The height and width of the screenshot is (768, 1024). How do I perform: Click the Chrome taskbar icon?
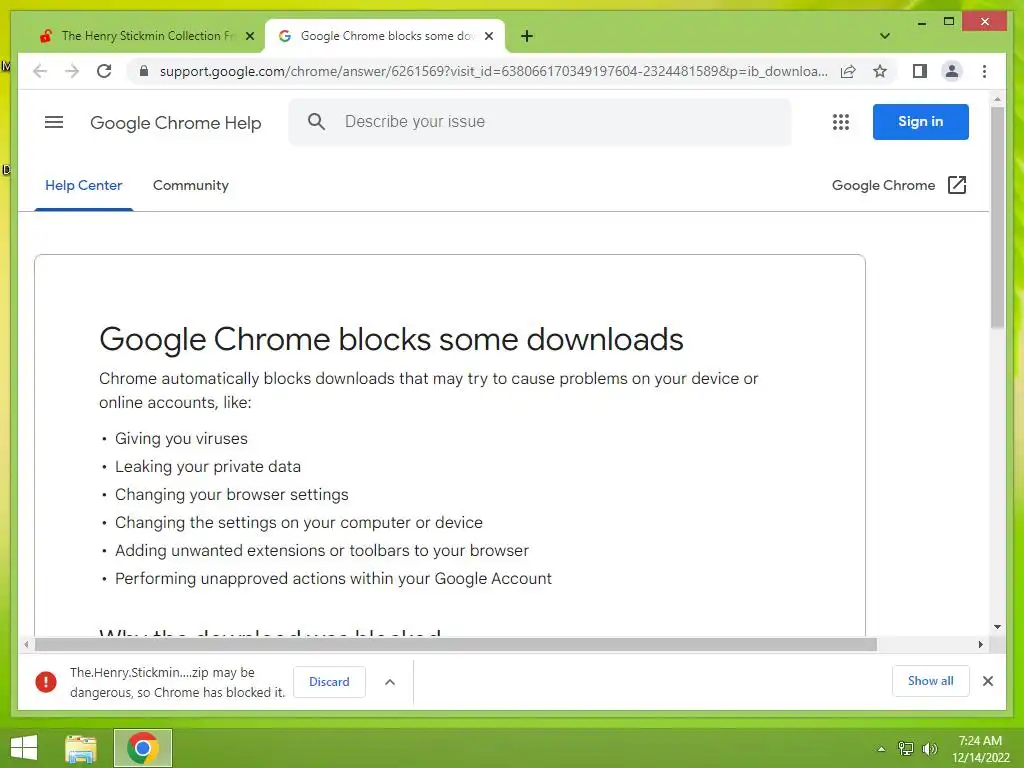[x=143, y=748]
